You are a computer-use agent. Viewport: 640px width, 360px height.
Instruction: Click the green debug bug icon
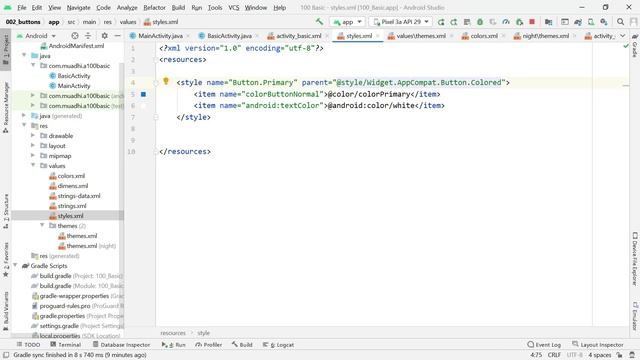480,22
